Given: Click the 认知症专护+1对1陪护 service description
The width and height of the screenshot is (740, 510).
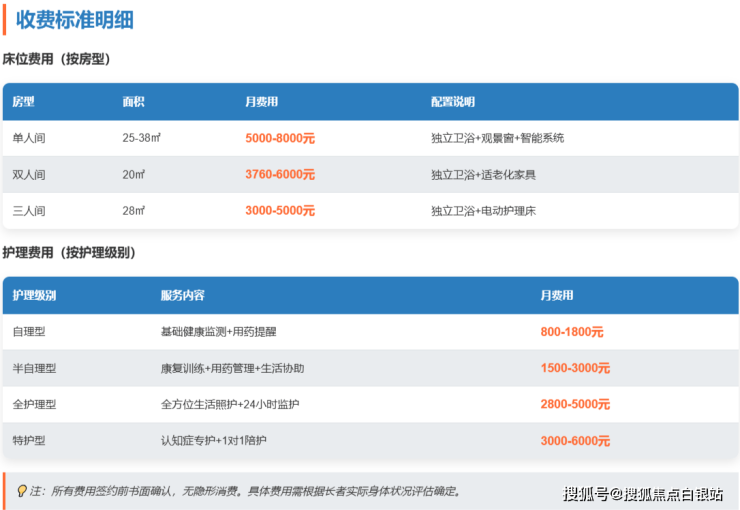Looking at the screenshot, I should pos(214,441).
